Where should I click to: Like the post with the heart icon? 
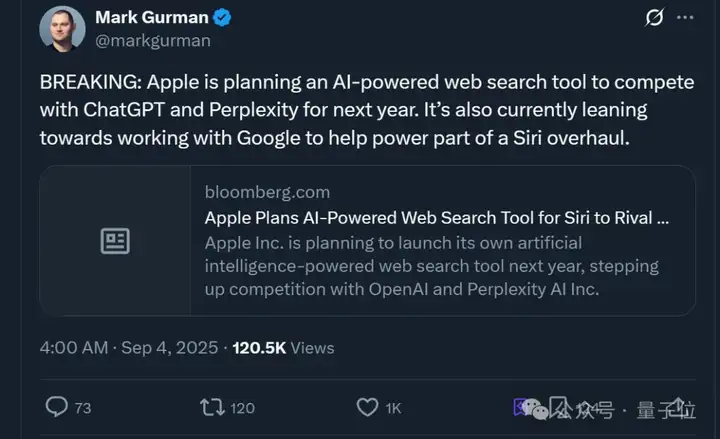point(367,407)
